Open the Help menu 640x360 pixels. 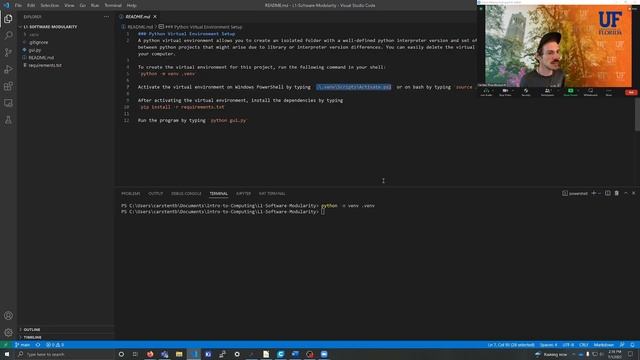tap(131, 5)
